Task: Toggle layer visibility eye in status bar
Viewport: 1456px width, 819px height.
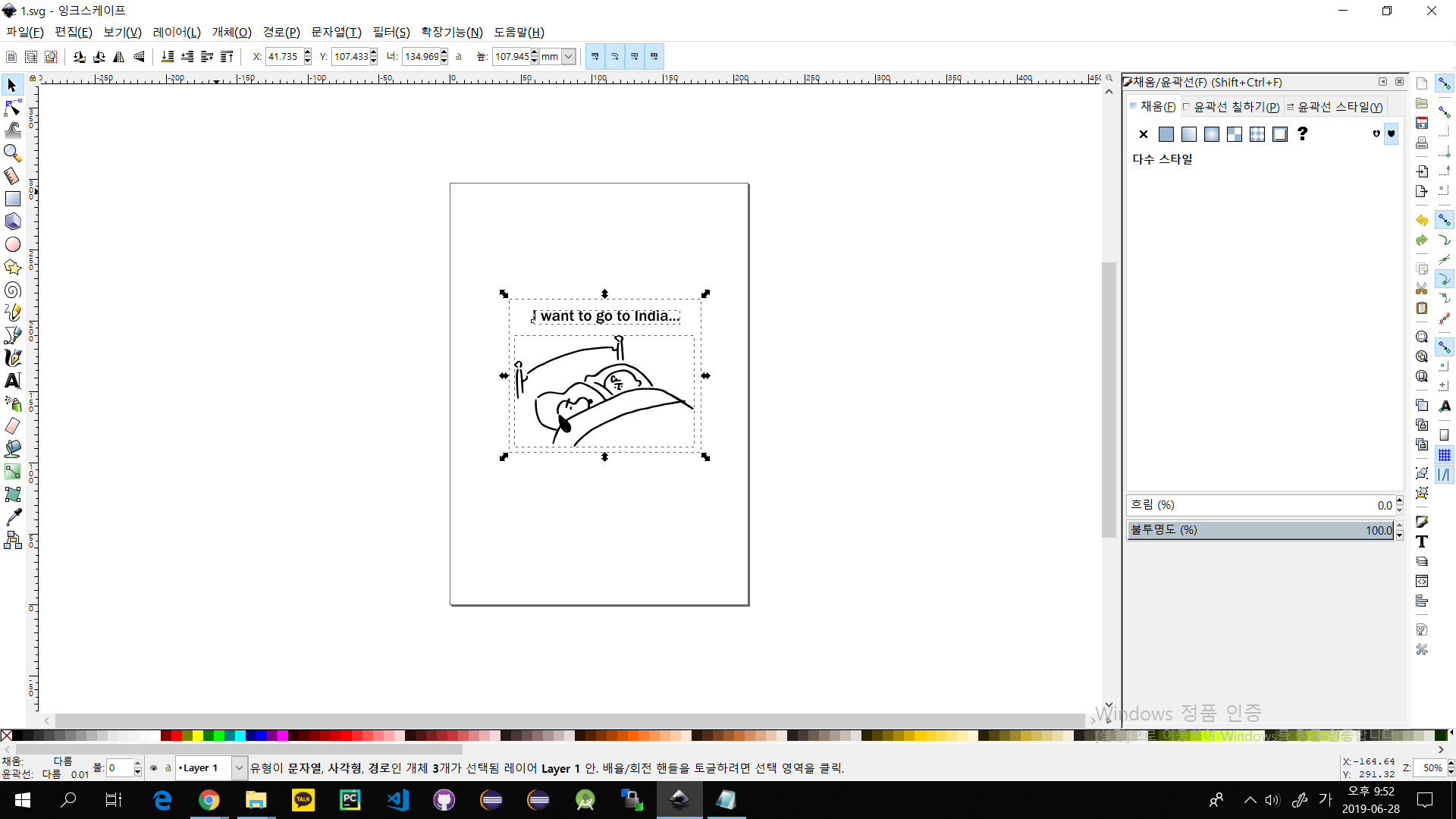Action: (x=153, y=768)
